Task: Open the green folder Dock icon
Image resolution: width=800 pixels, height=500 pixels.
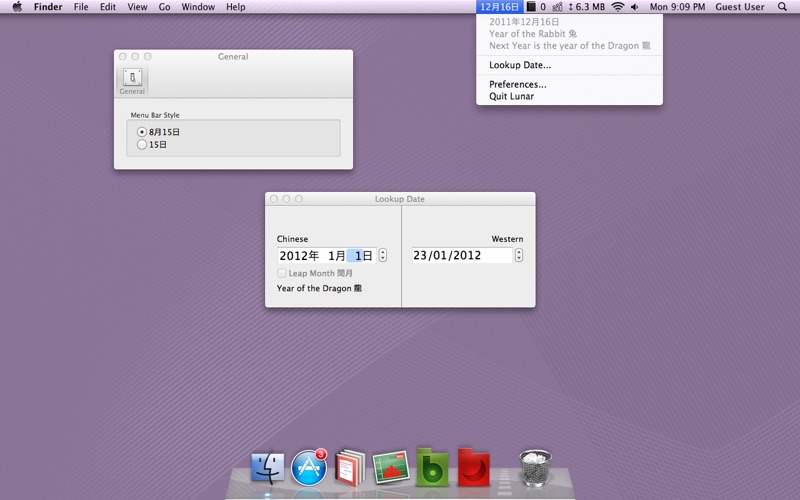Action: click(432, 467)
